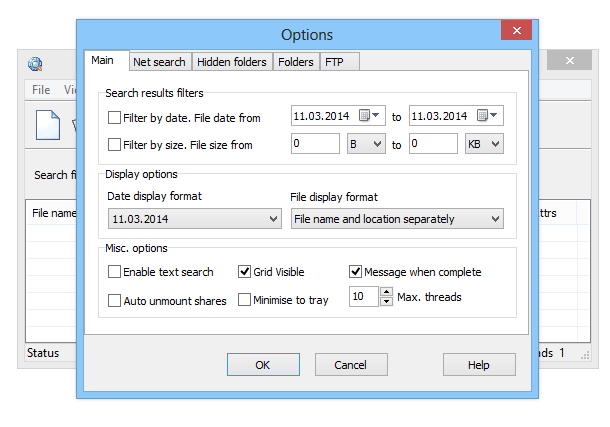The image size is (610, 427).
Task: Open the Hidden folders tab
Action: (231, 62)
